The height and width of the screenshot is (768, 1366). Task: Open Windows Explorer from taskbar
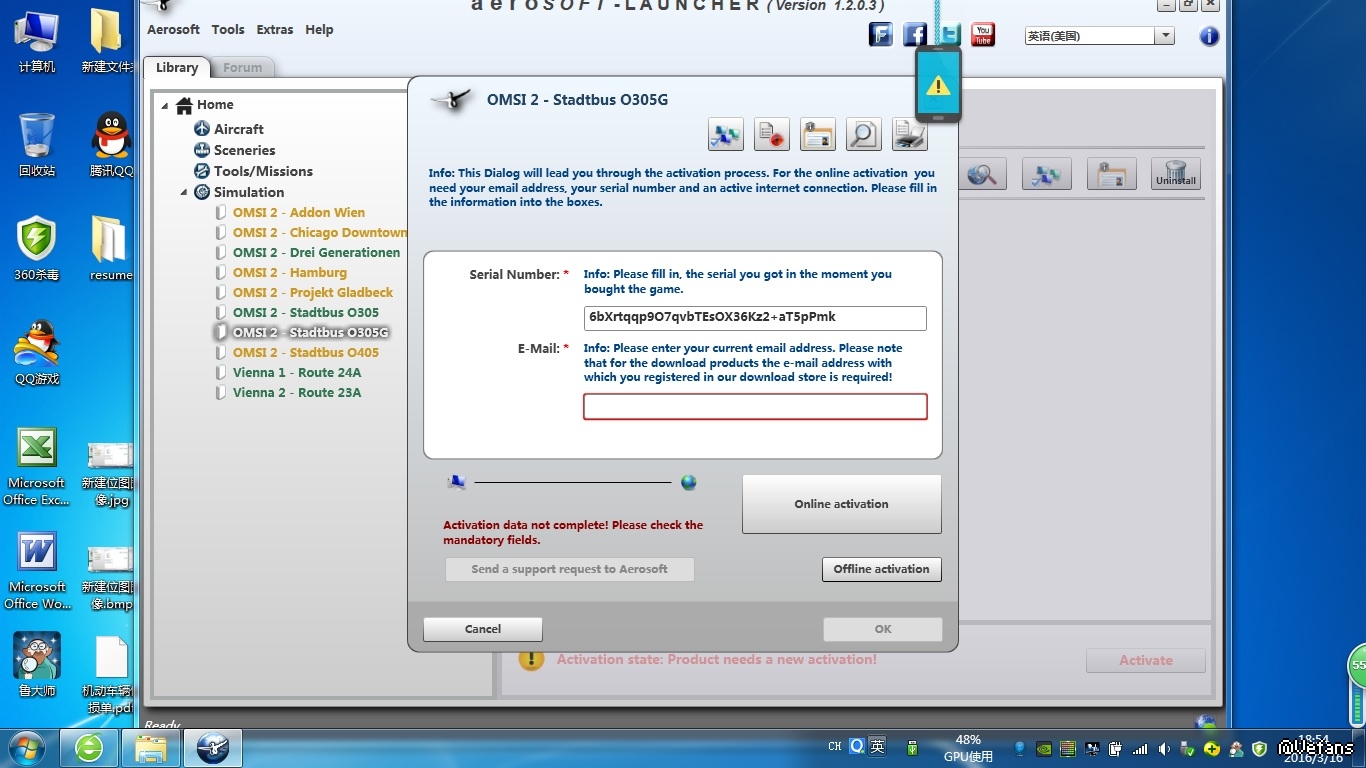tap(151, 748)
